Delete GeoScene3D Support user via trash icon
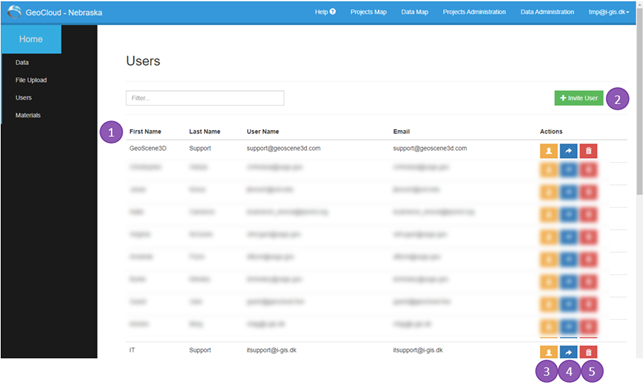 coord(588,151)
